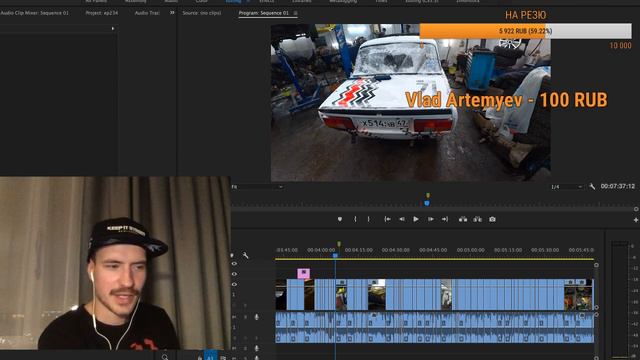Image resolution: width=640 pixels, height=360 pixels.
Task: Open the Button Editor plus icon
Action: pos(636,220)
